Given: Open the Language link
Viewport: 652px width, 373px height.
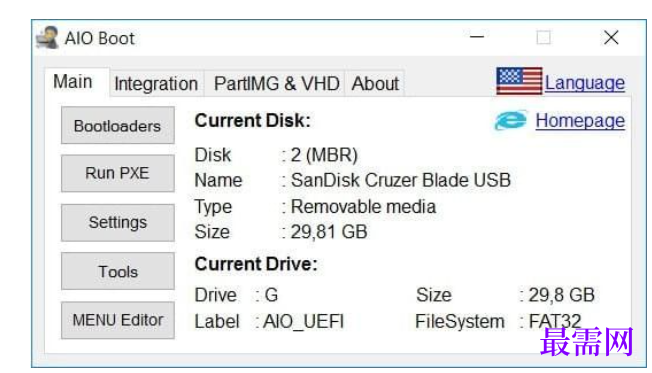Looking at the screenshot, I should click(x=585, y=83).
